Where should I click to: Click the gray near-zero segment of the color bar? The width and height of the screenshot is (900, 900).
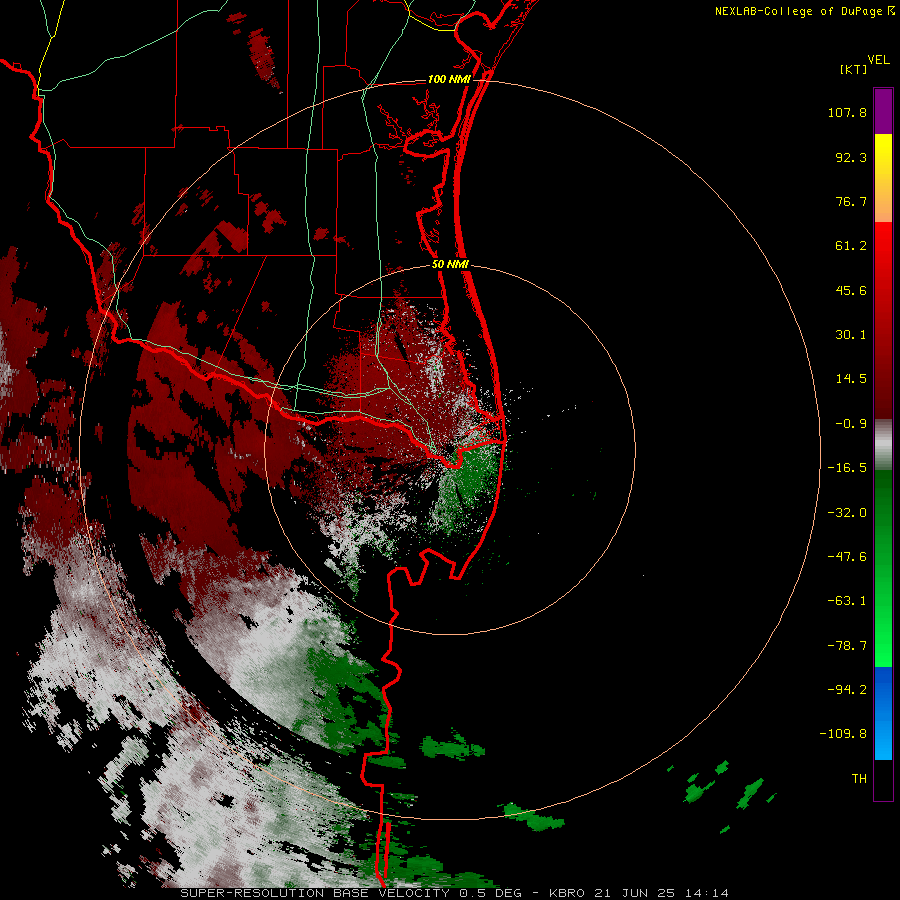coord(883,445)
